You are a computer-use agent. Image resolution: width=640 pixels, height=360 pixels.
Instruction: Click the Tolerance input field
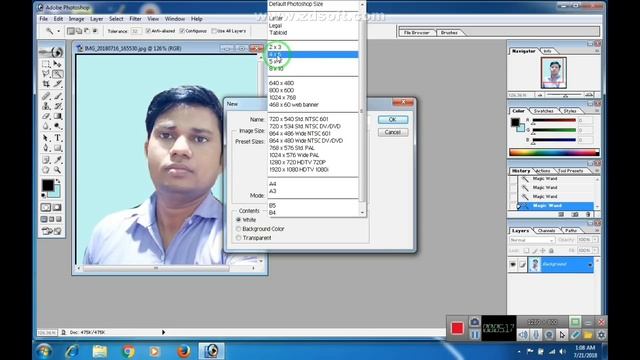136,31
